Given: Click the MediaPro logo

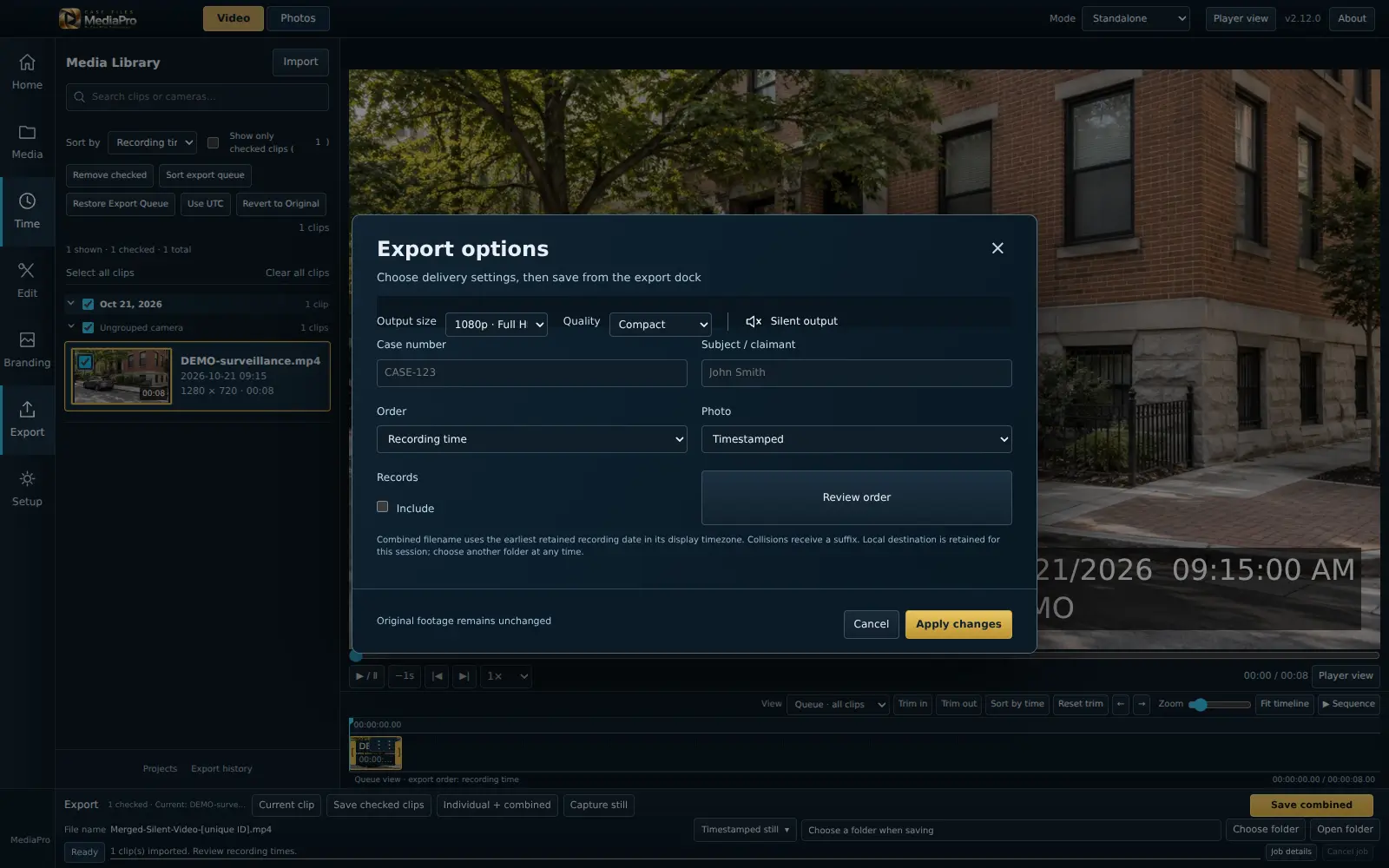Looking at the screenshot, I should point(97,18).
